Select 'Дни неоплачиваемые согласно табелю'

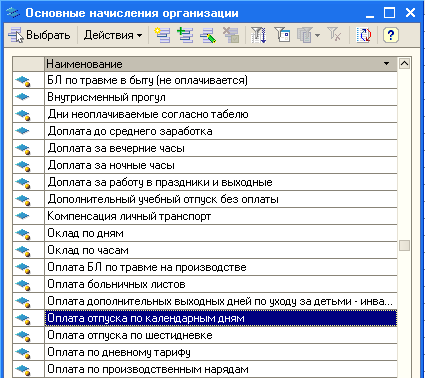(x=221, y=114)
